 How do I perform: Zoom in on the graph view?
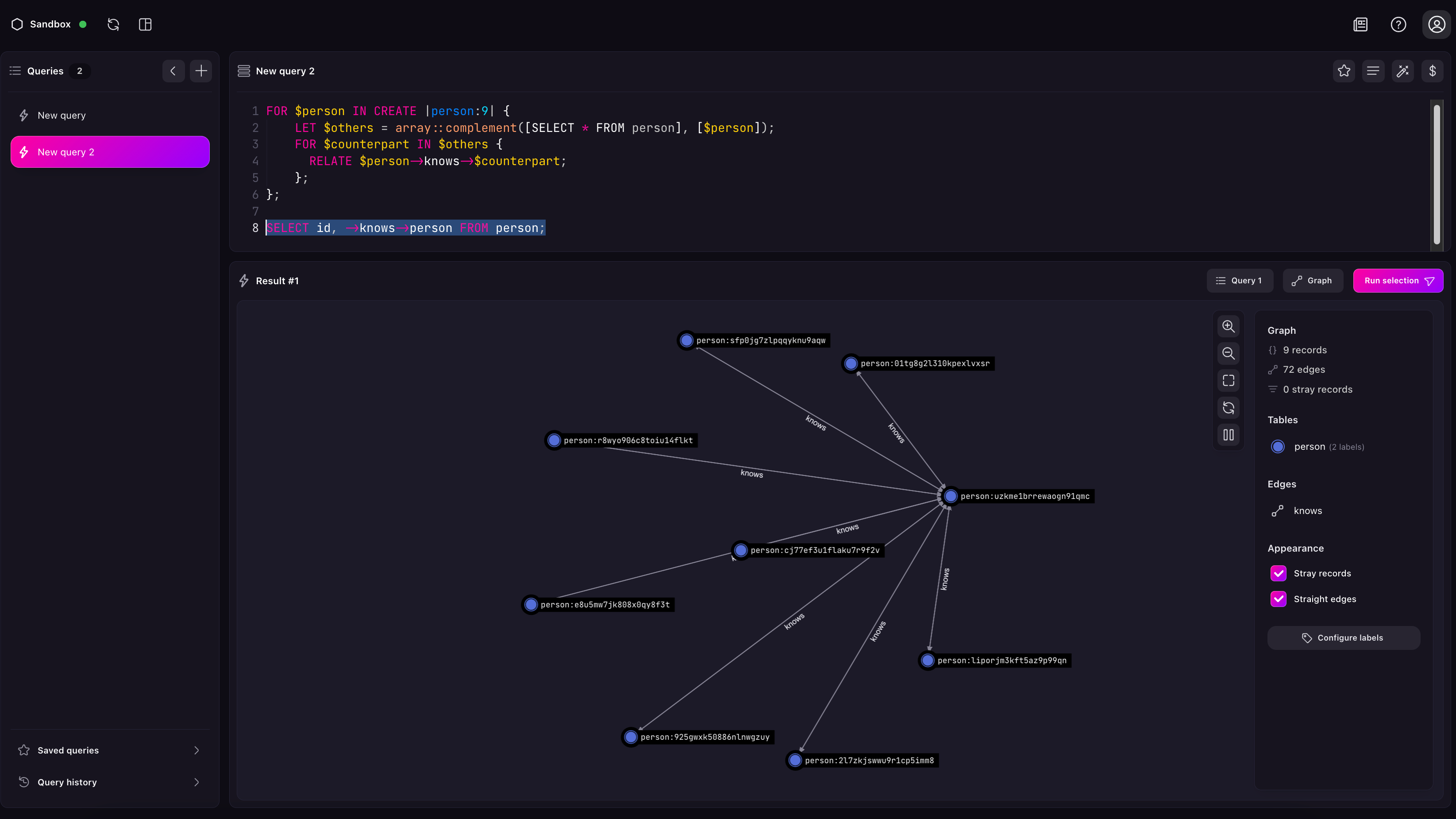click(x=1228, y=326)
